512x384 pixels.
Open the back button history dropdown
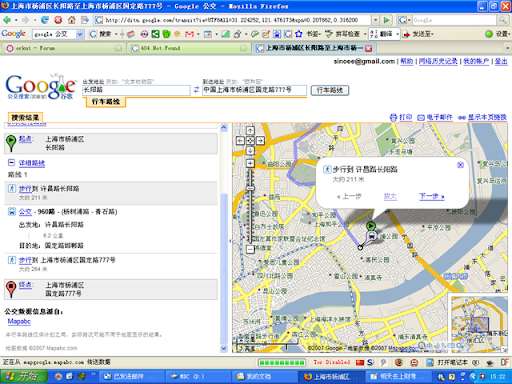pyautogui.click(x=16, y=20)
